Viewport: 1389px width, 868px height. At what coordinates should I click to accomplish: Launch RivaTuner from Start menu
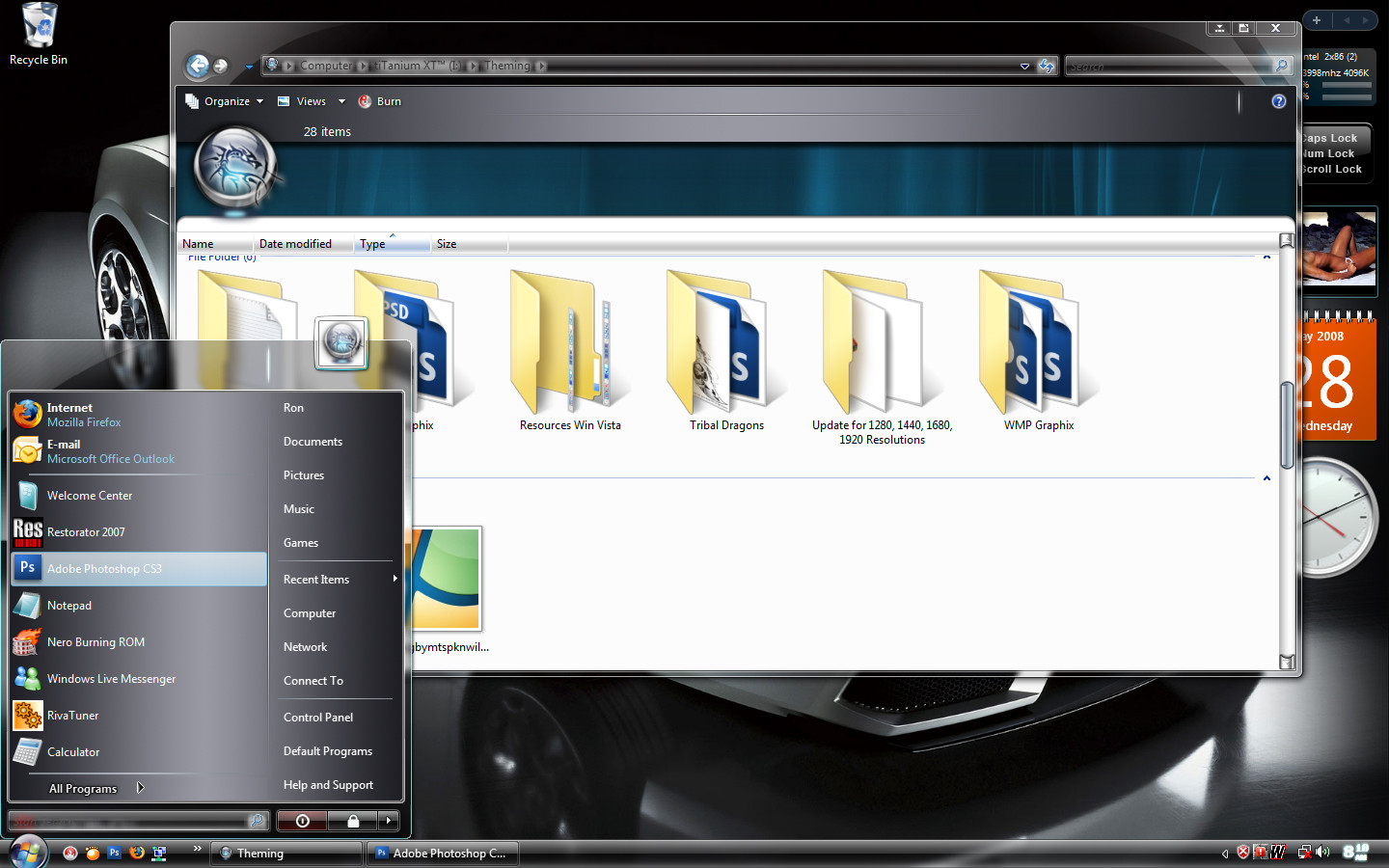coord(139,716)
